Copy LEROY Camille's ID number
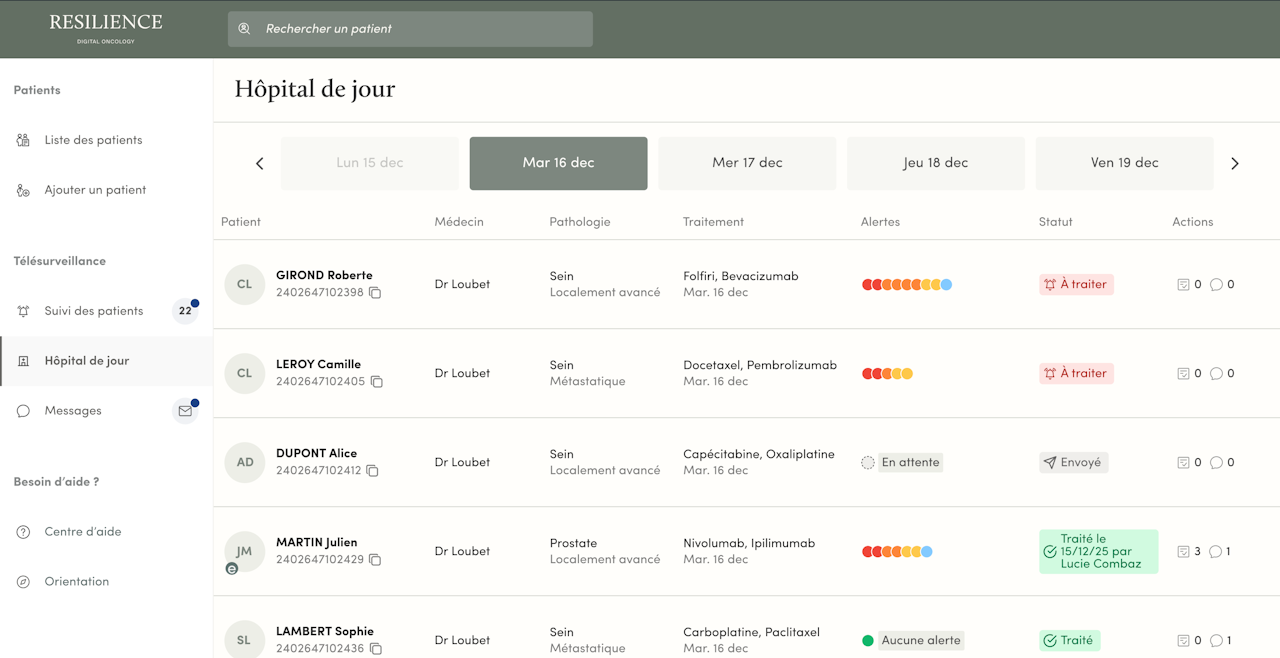Viewport: 1280px width, 658px height. 377,382
